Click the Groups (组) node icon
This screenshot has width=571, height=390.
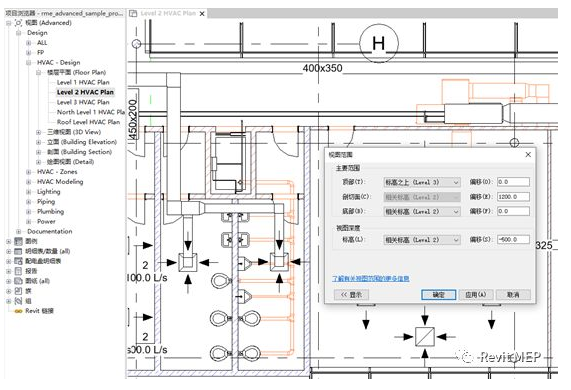coord(18,301)
